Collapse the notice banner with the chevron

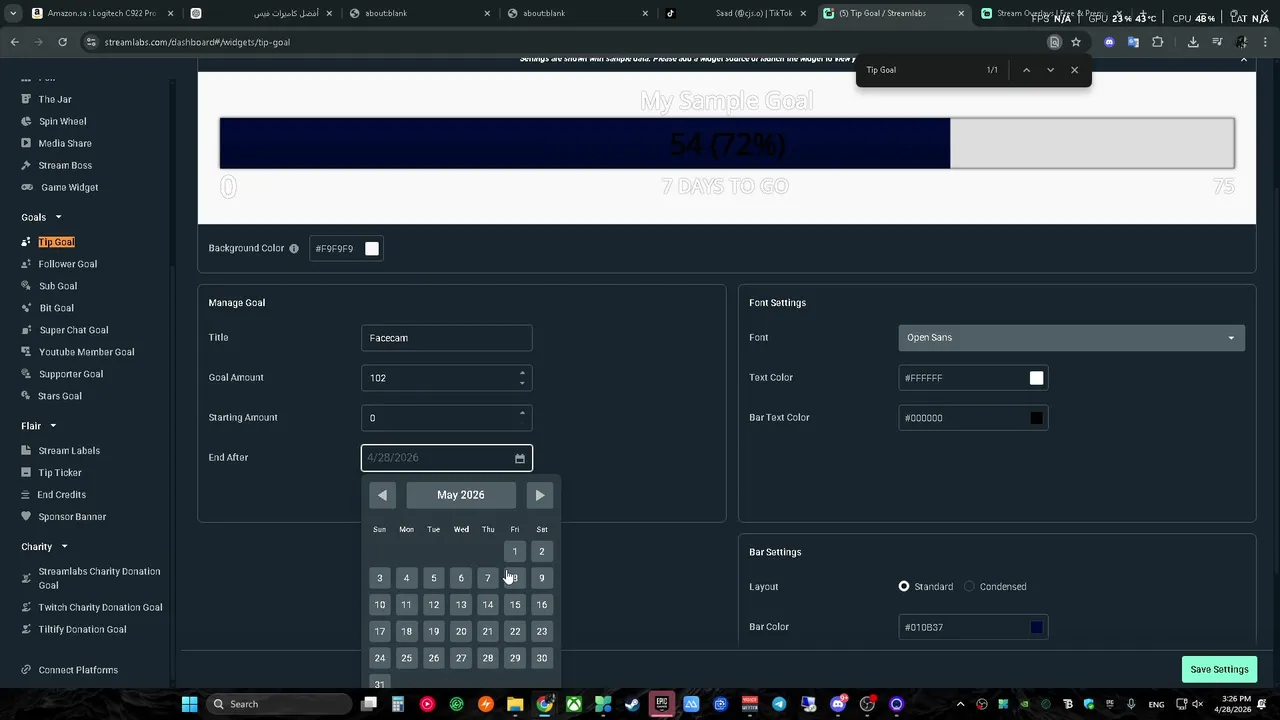pyautogui.click(x=1243, y=60)
